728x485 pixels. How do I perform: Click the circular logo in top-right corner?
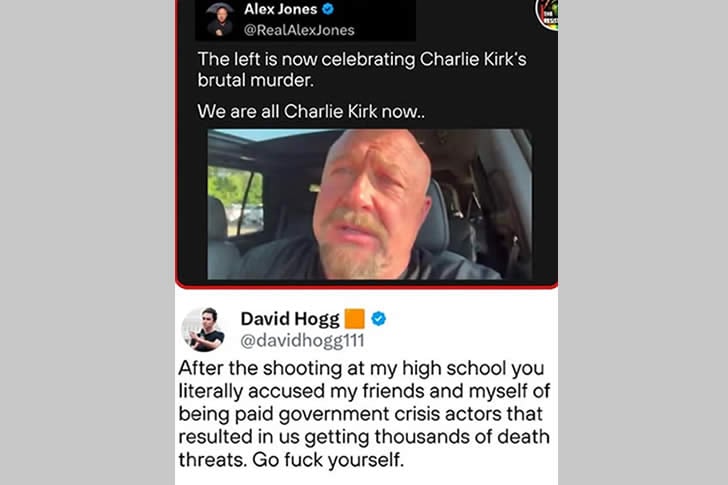pos(547,14)
